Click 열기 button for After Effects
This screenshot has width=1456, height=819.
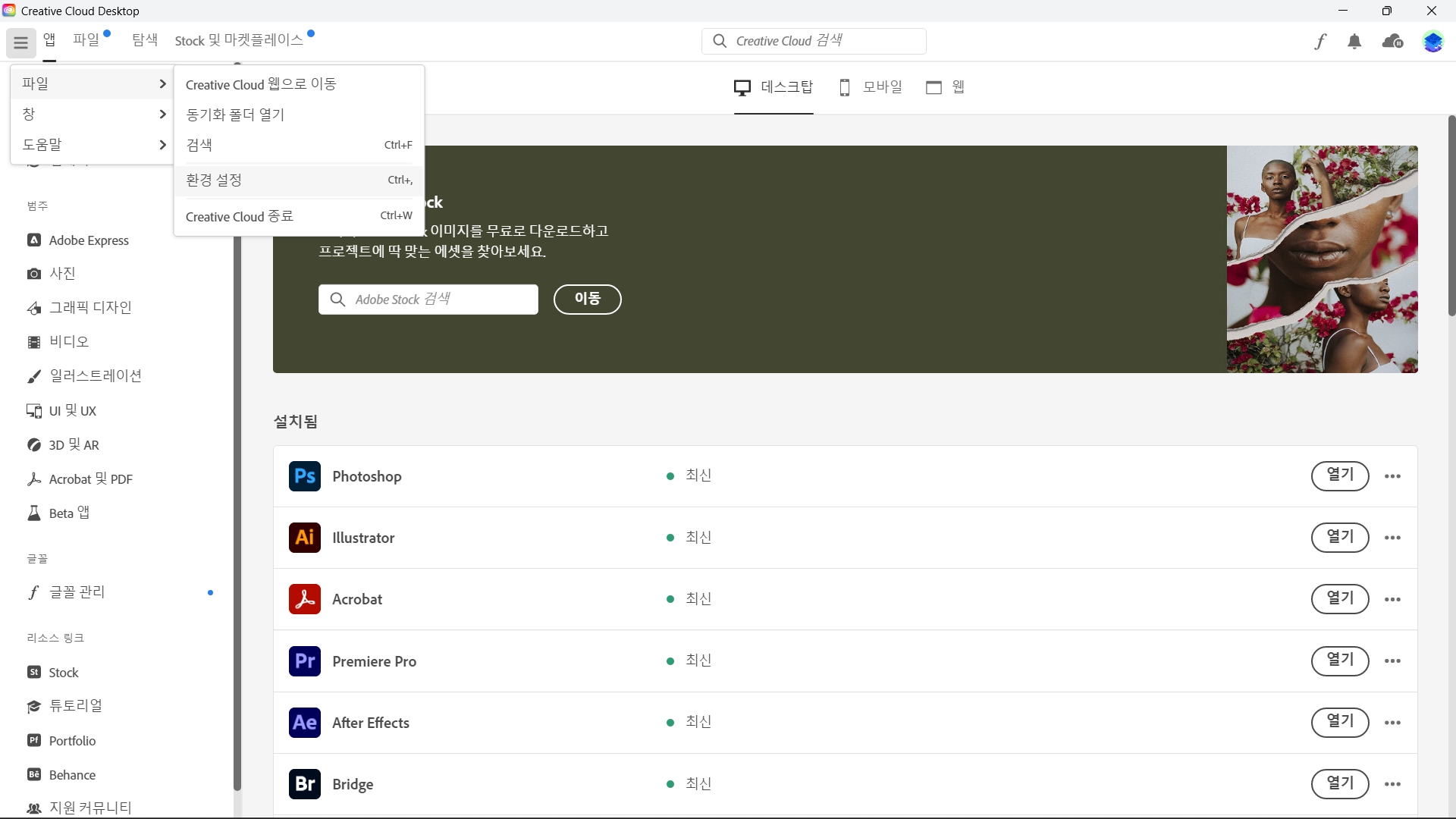point(1340,723)
